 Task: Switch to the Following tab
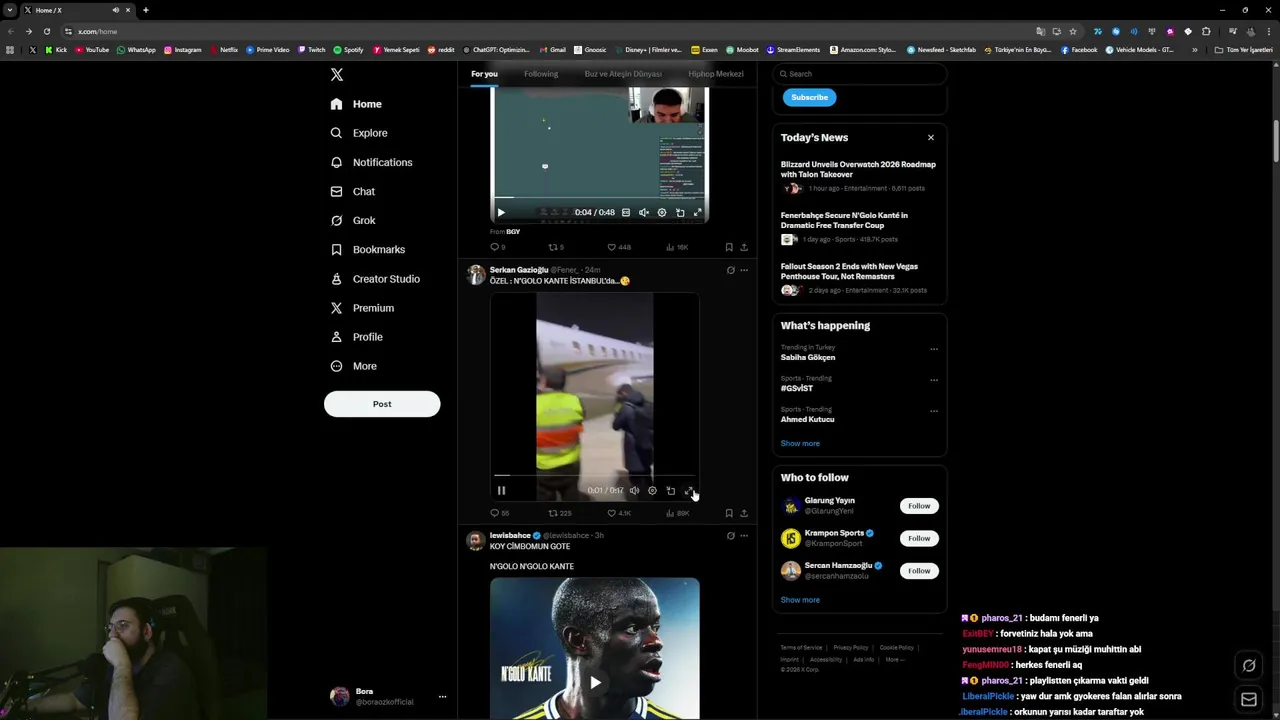tap(541, 74)
